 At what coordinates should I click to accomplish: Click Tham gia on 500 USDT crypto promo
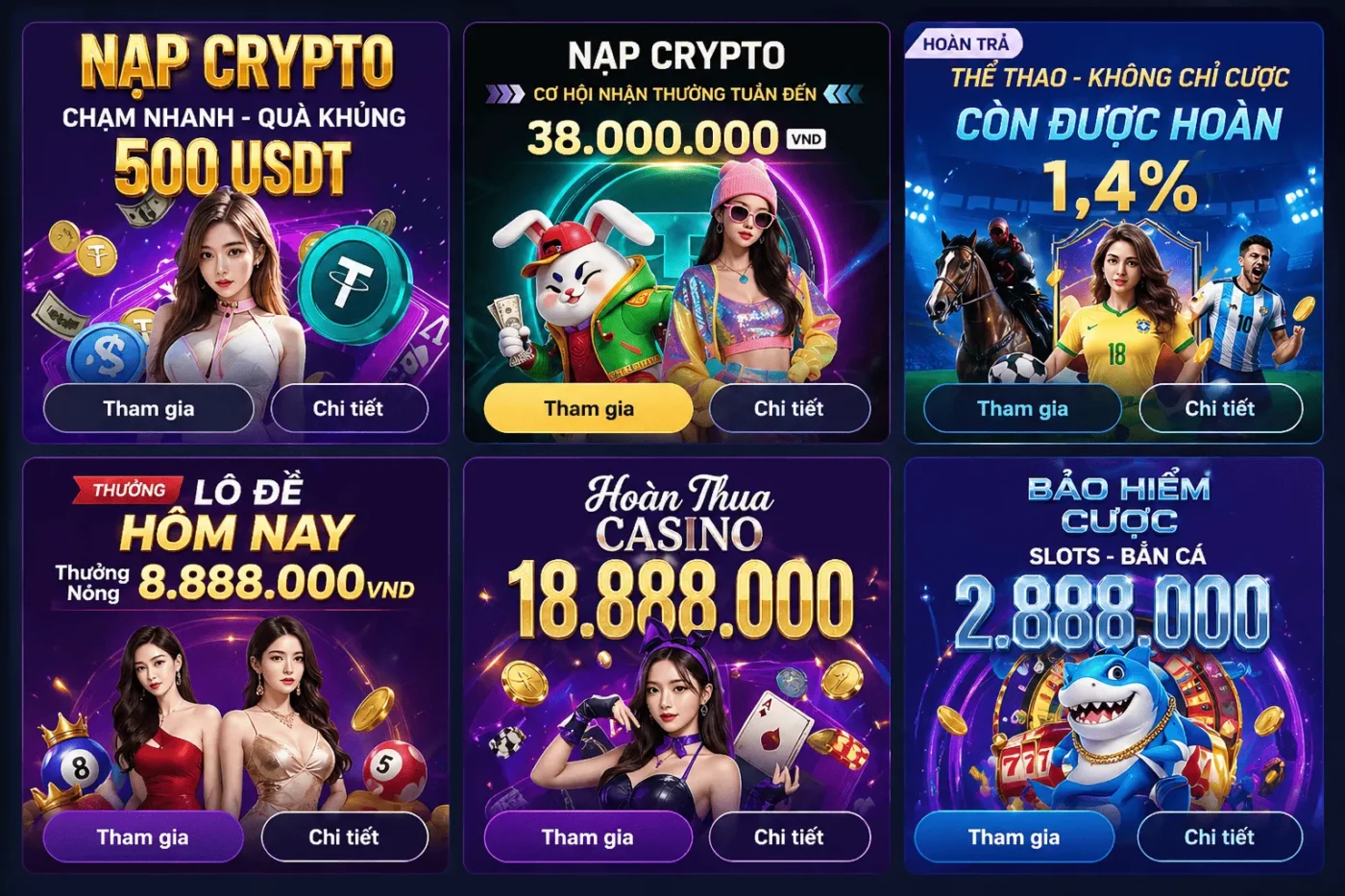pyautogui.click(x=149, y=408)
